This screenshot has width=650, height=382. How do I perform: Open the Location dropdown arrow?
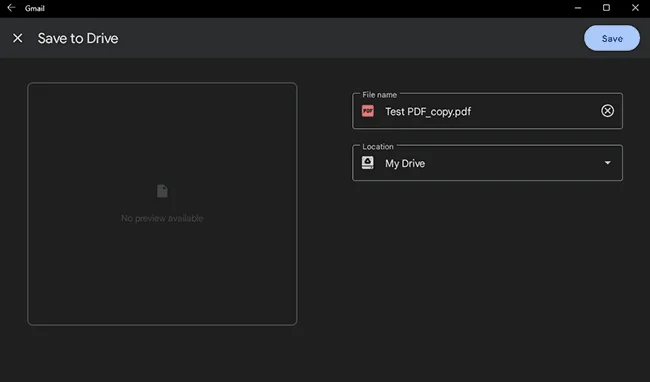(x=607, y=163)
